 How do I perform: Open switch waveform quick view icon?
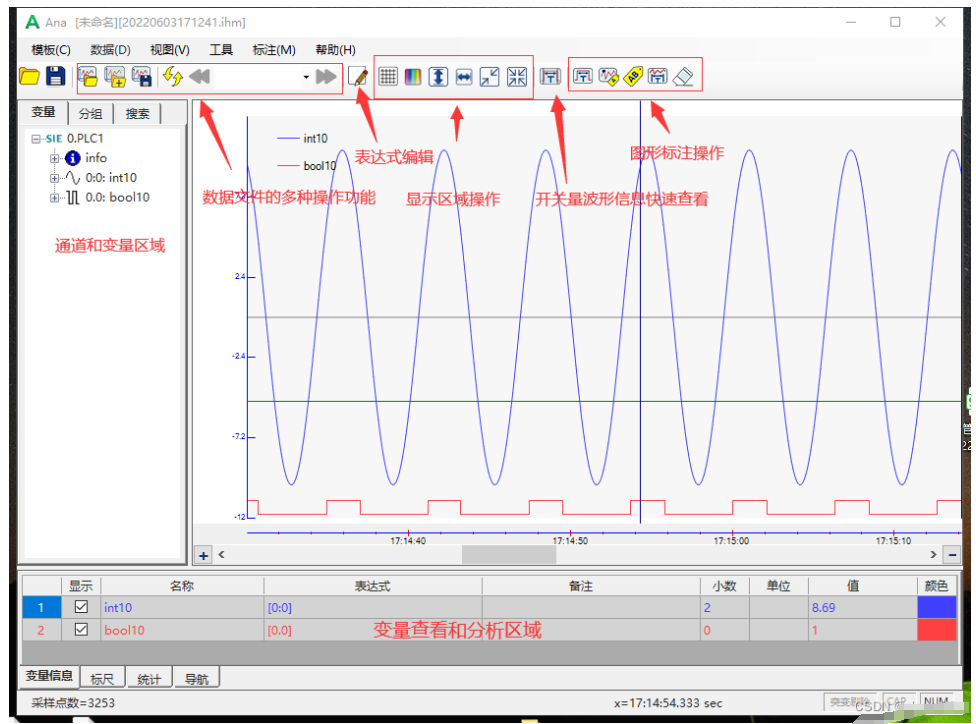click(550, 77)
